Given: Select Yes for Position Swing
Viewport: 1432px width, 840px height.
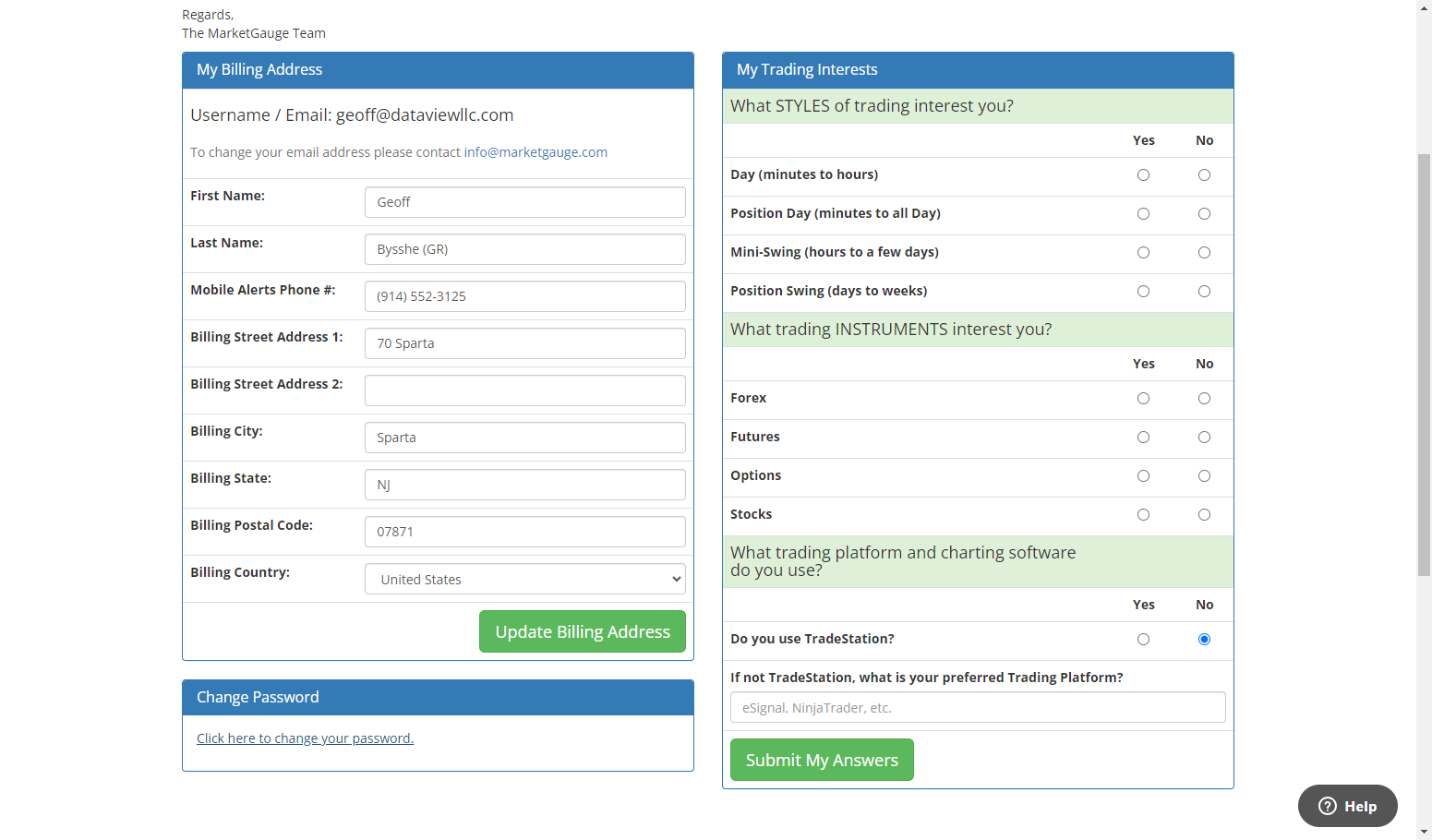Looking at the screenshot, I should [1143, 292].
